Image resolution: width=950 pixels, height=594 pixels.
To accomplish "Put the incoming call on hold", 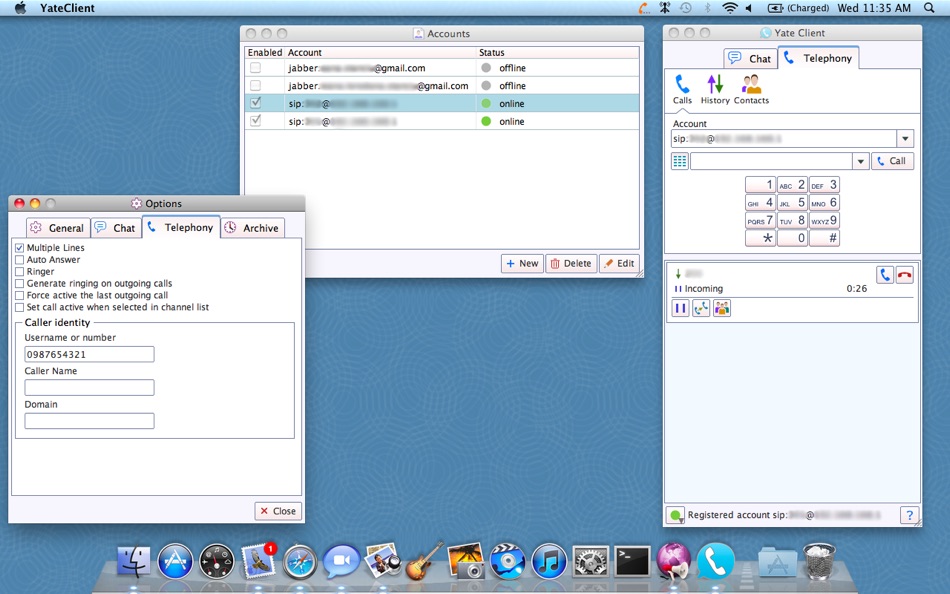I will pyautogui.click(x=680, y=309).
